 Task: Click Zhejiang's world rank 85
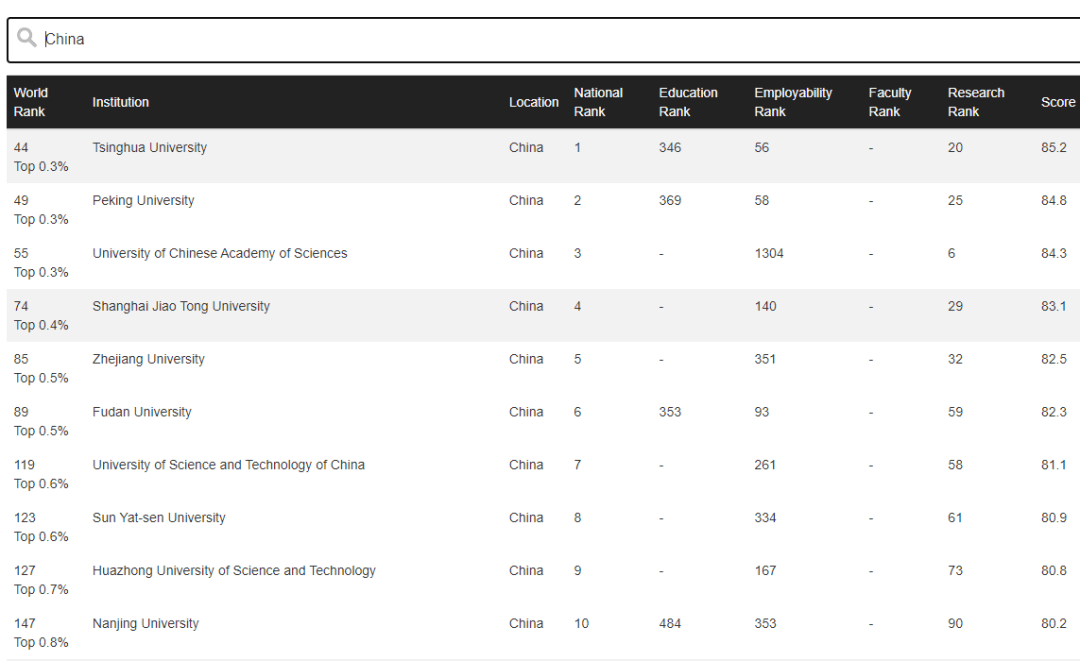coord(21,359)
